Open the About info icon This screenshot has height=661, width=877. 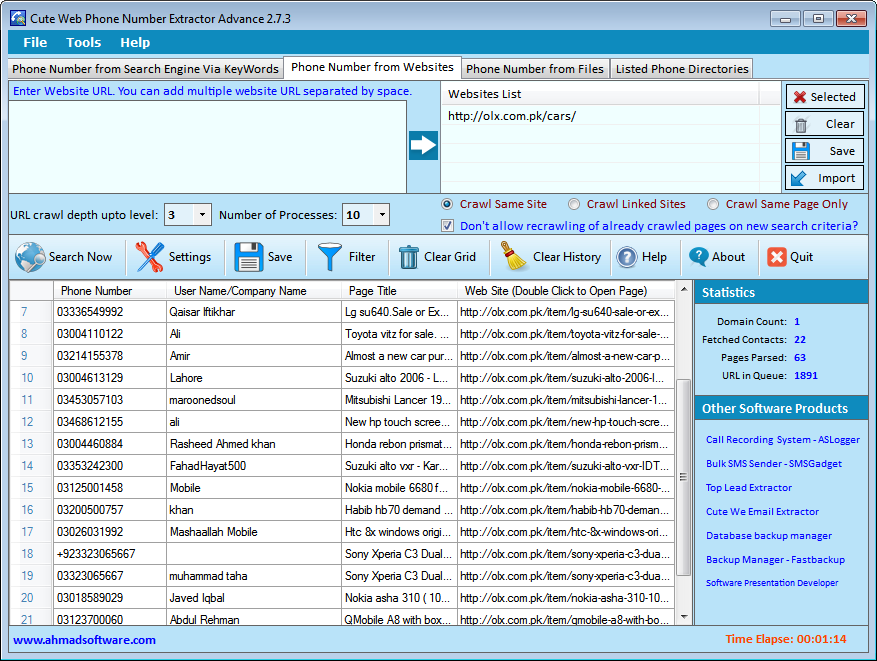(x=699, y=257)
